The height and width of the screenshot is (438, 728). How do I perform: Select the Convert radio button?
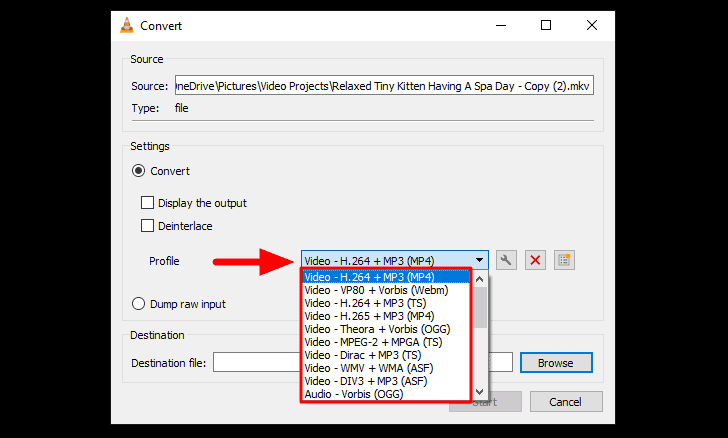point(138,171)
